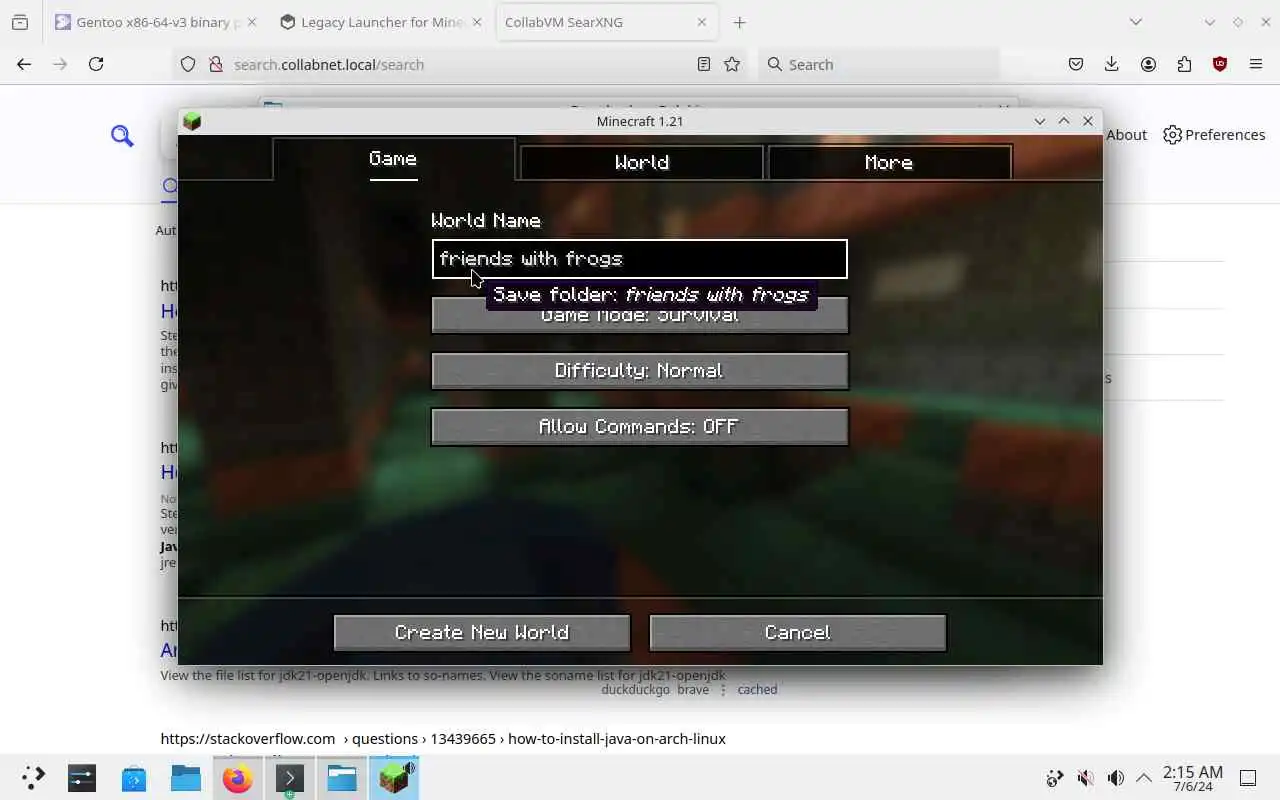
Task: Go forward to the next page
Action: [60, 64]
